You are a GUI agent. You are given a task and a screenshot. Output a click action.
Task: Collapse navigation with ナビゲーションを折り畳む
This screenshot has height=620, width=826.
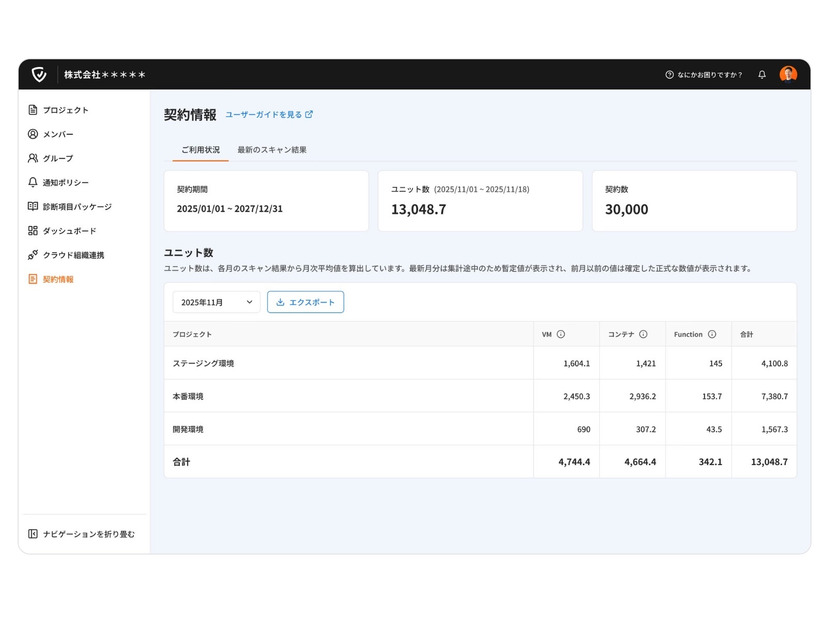click(x=88, y=534)
